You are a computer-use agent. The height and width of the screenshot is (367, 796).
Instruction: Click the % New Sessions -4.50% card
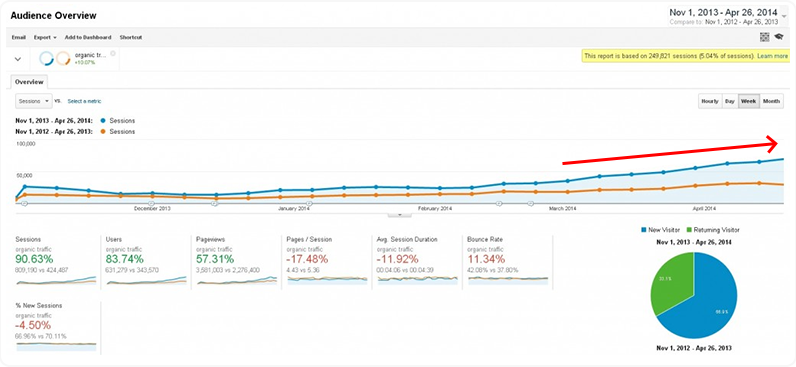coord(56,328)
